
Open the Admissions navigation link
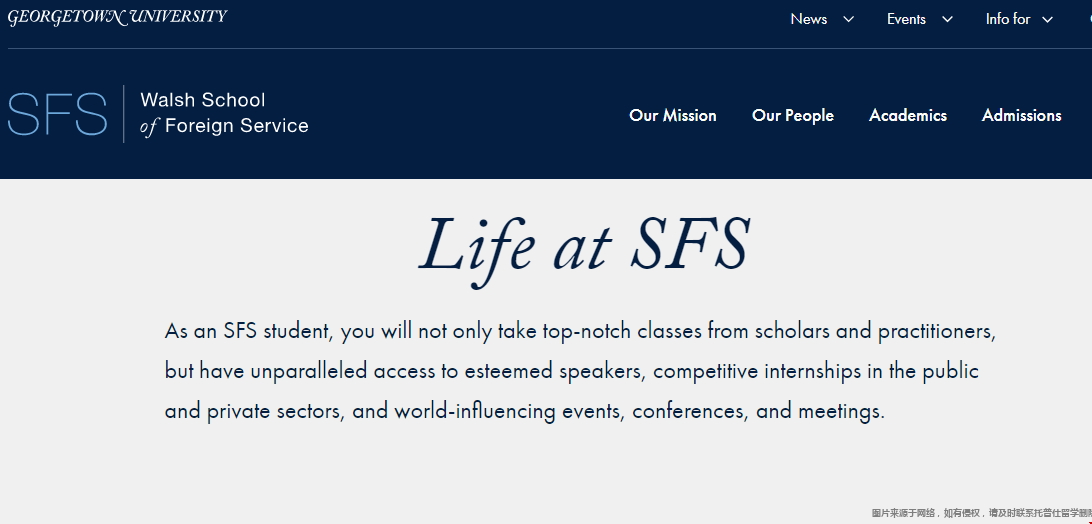tap(1022, 116)
